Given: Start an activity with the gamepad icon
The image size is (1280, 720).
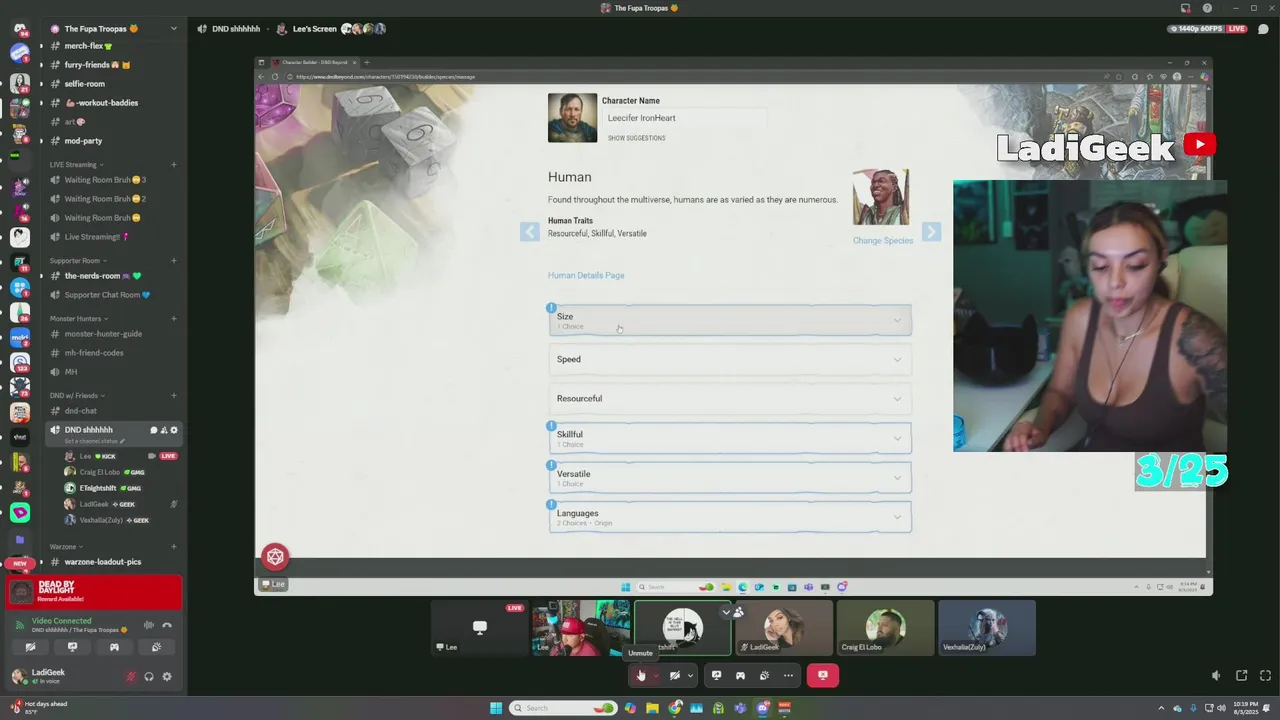Looking at the screenshot, I should [740, 675].
